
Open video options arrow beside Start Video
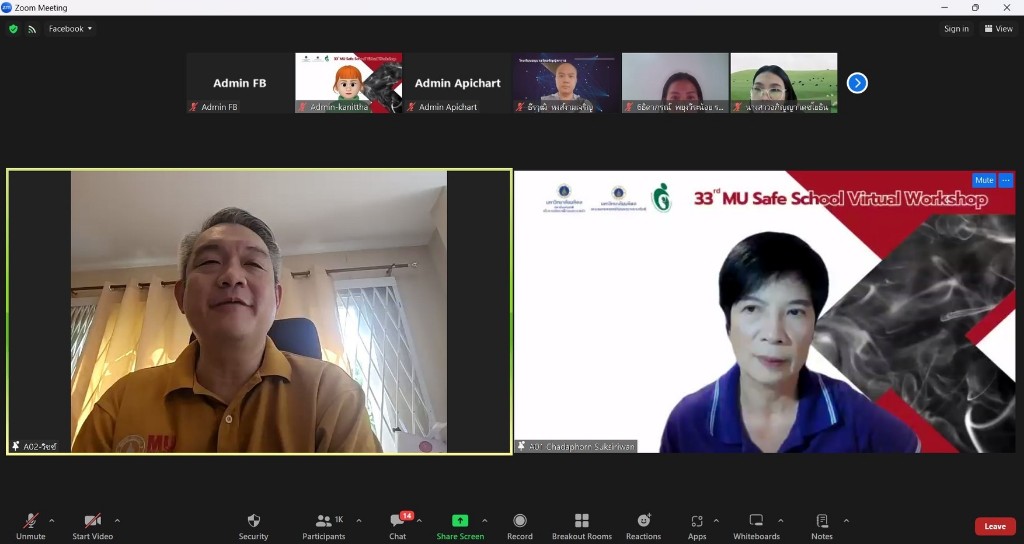pyautogui.click(x=117, y=520)
